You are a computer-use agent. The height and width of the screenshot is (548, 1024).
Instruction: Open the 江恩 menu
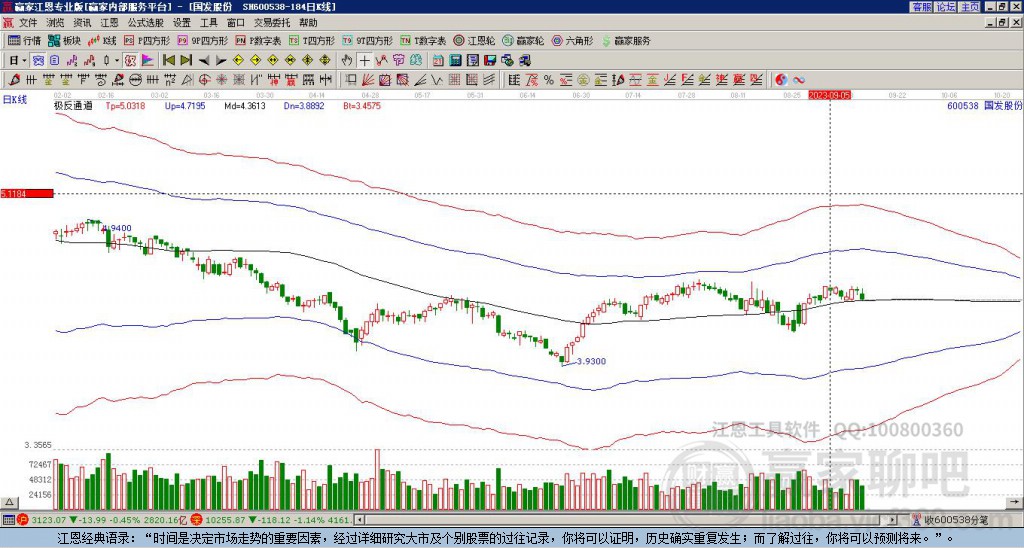(109, 23)
